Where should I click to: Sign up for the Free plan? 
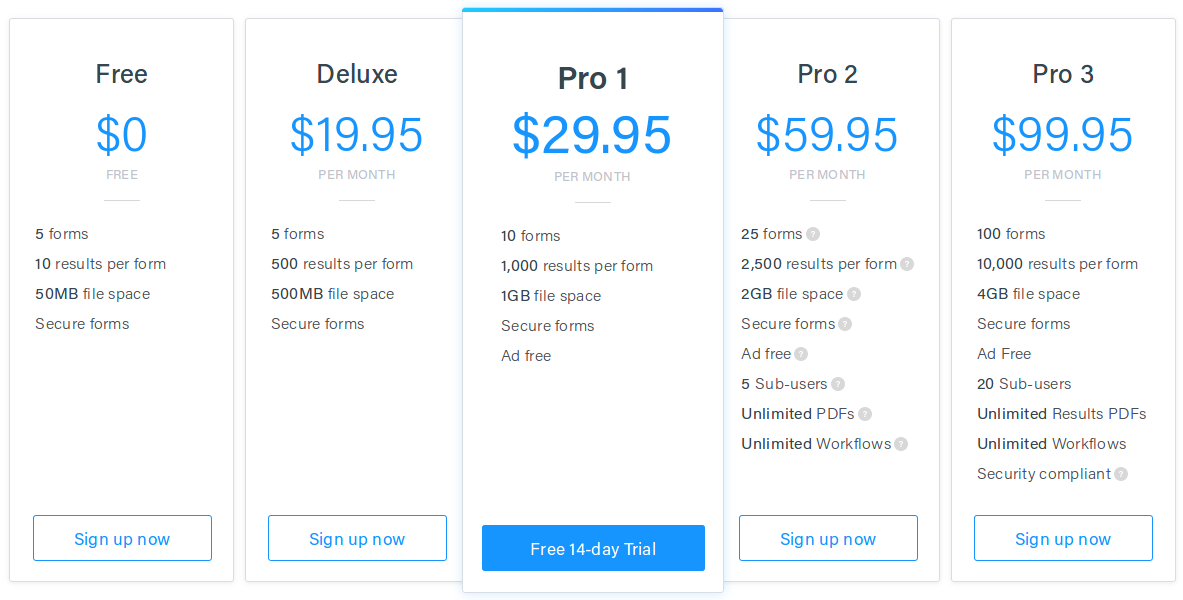[x=122, y=538]
